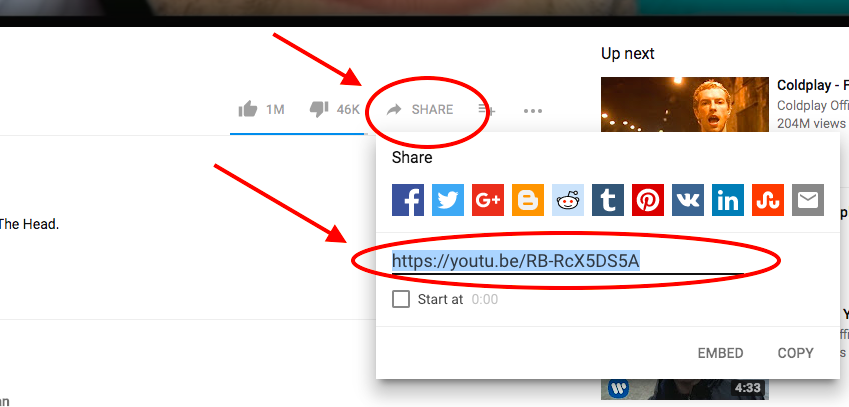Post to Reddit using its icon
This screenshot has height=407, width=849.
point(568,201)
